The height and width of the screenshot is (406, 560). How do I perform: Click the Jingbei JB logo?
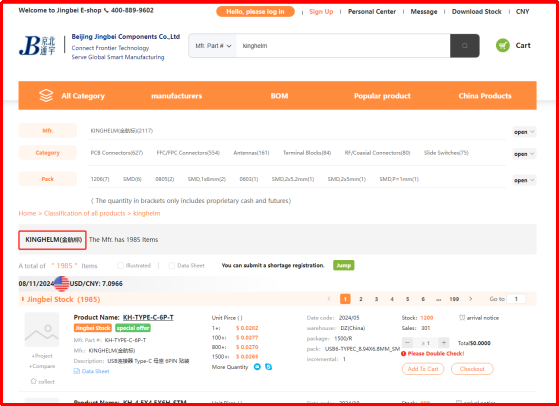click(x=37, y=46)
